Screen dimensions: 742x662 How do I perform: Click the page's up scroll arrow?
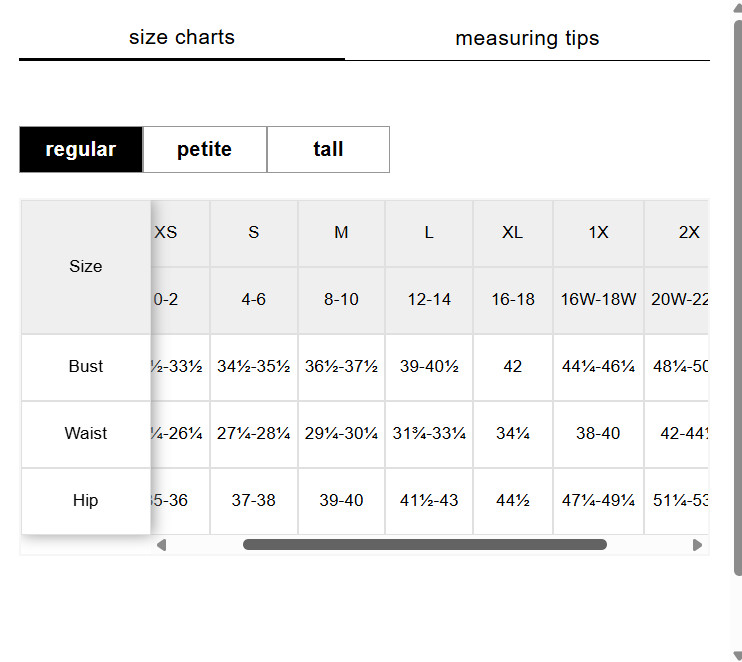click(737, 8)
